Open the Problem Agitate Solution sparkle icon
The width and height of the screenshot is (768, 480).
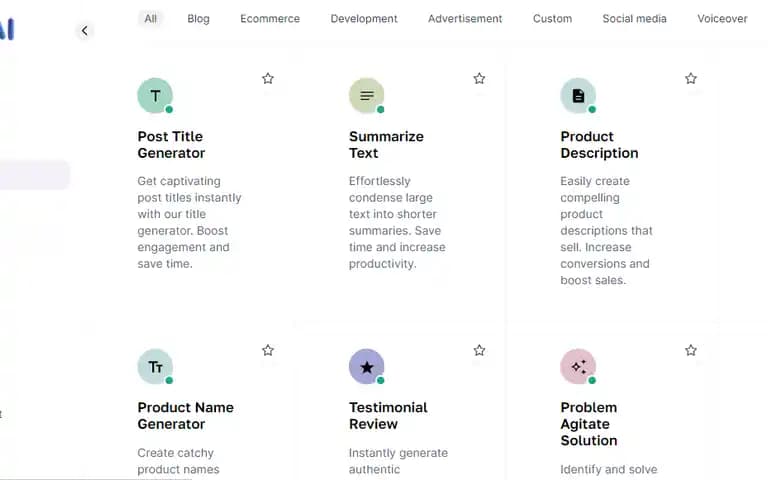pyautogui.click(x=578, y=367)
